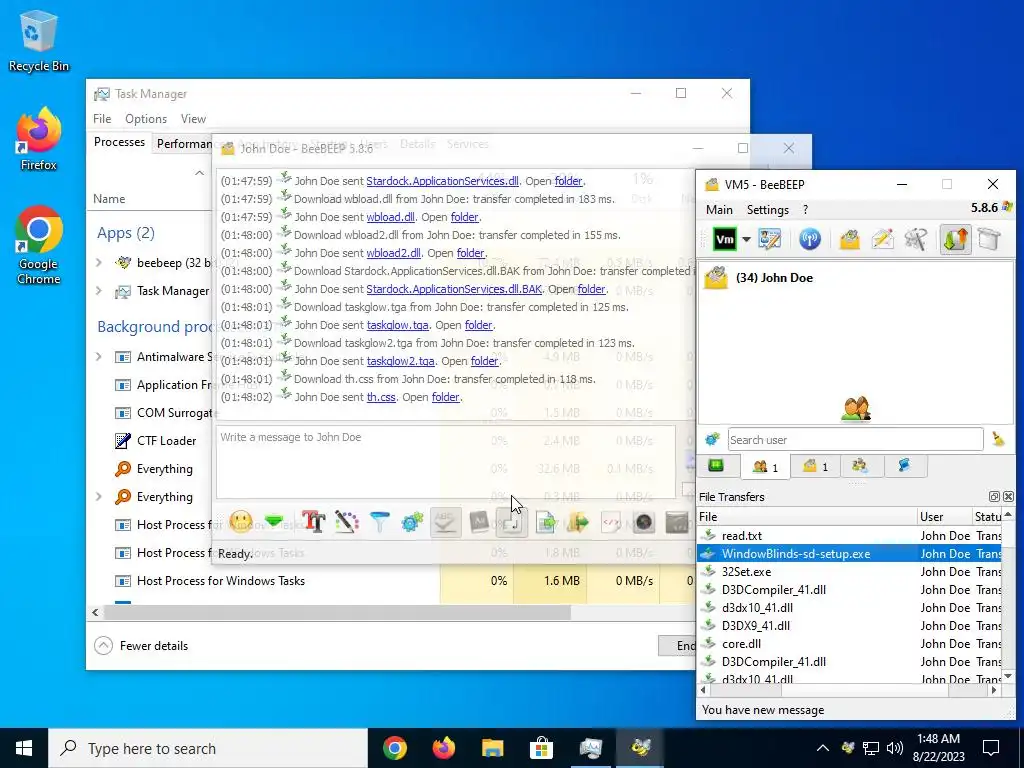
Task: Click the code snippet icon
Action: [611, 522]
